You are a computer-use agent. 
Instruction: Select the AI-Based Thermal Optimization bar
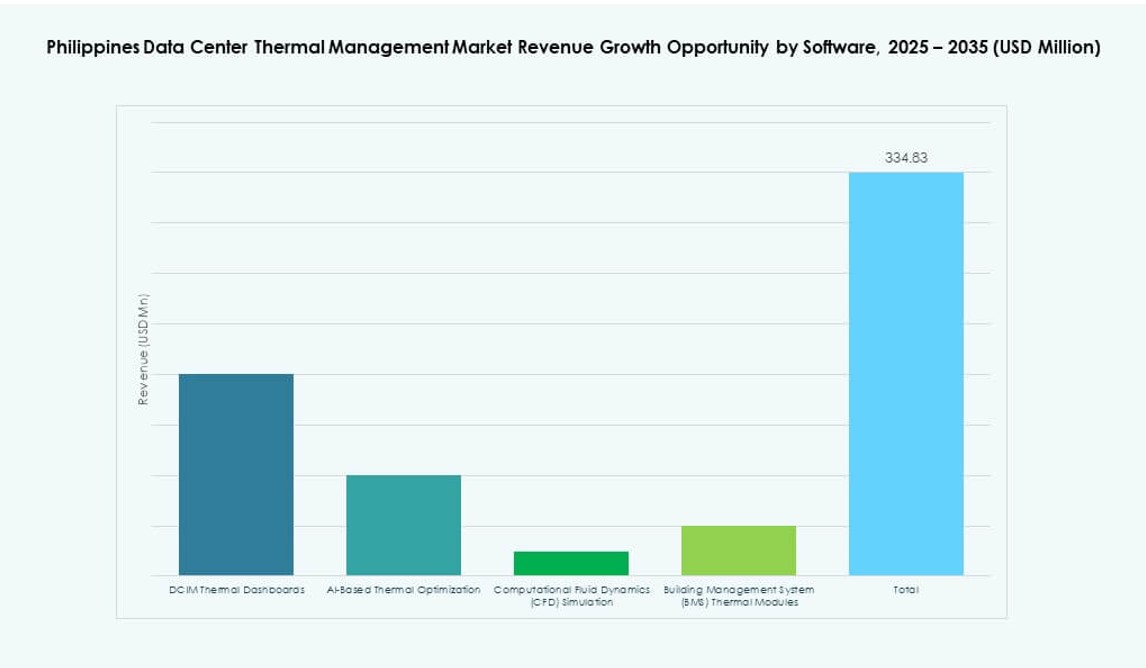tap(403, 525)
